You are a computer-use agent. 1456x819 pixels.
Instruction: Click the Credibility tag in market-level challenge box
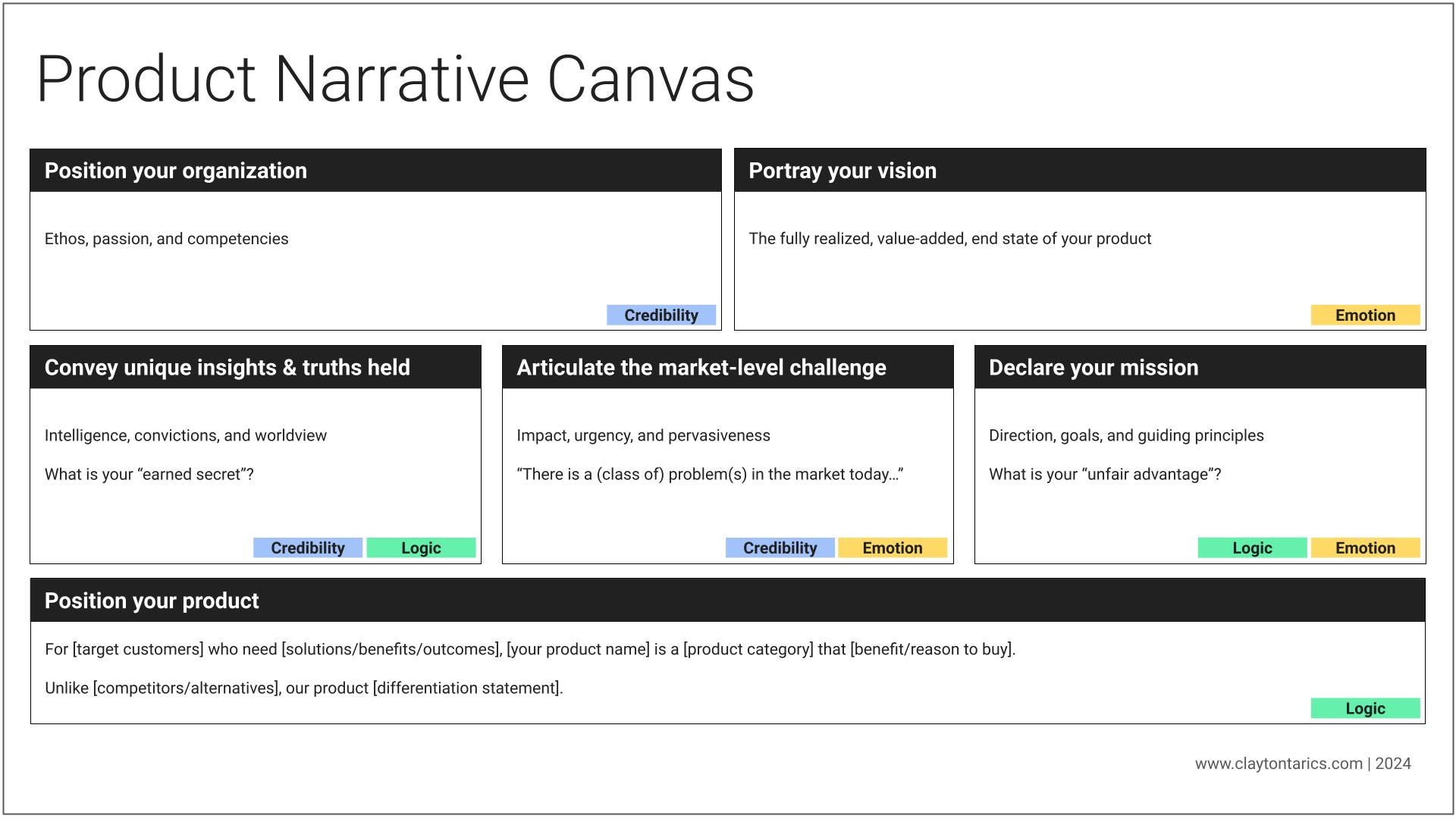pyautogui.click(x=780, y=548)
